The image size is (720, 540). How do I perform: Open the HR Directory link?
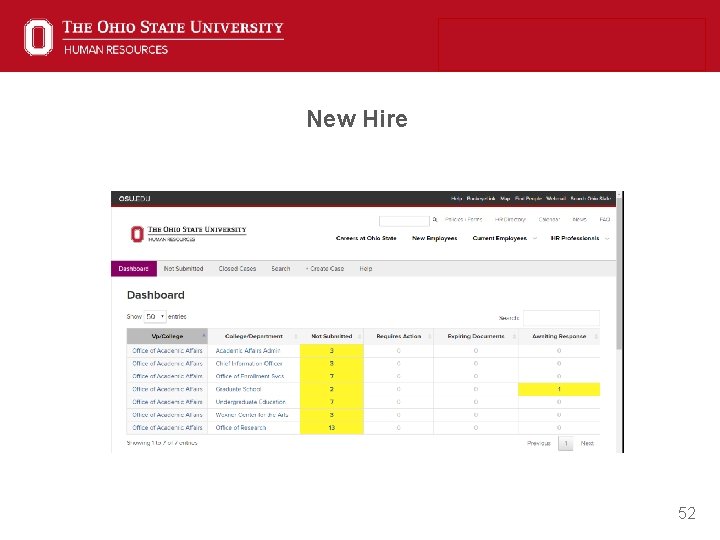click(x=510, y=219)
